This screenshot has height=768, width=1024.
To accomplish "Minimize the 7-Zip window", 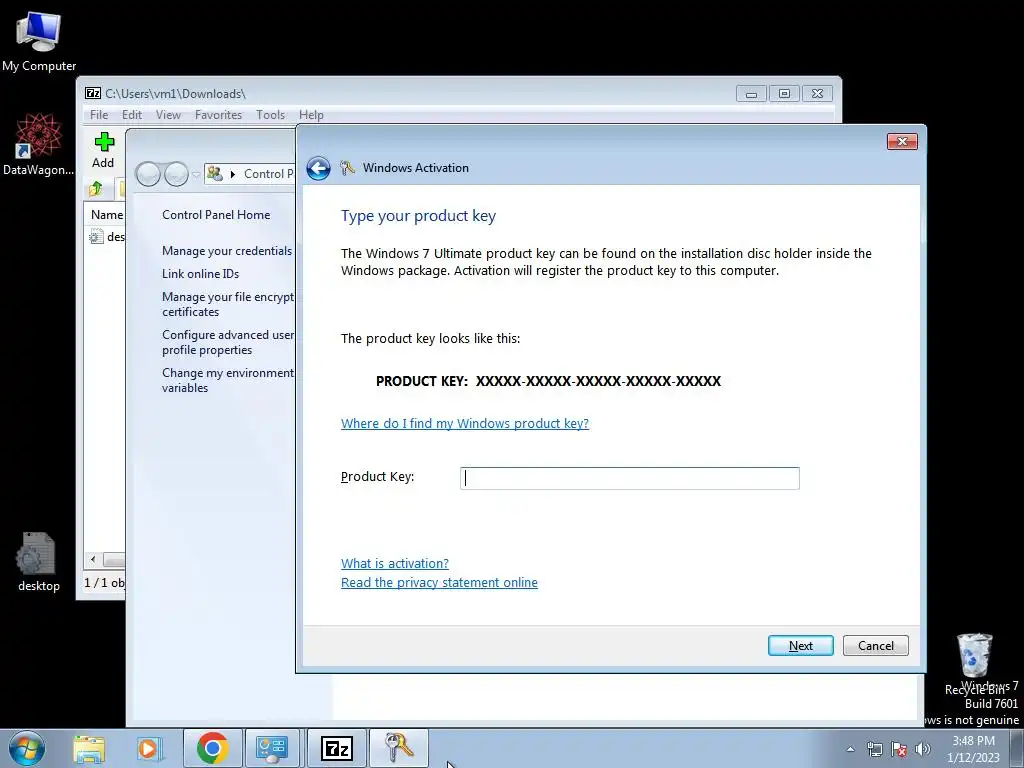I will (751, 94).
